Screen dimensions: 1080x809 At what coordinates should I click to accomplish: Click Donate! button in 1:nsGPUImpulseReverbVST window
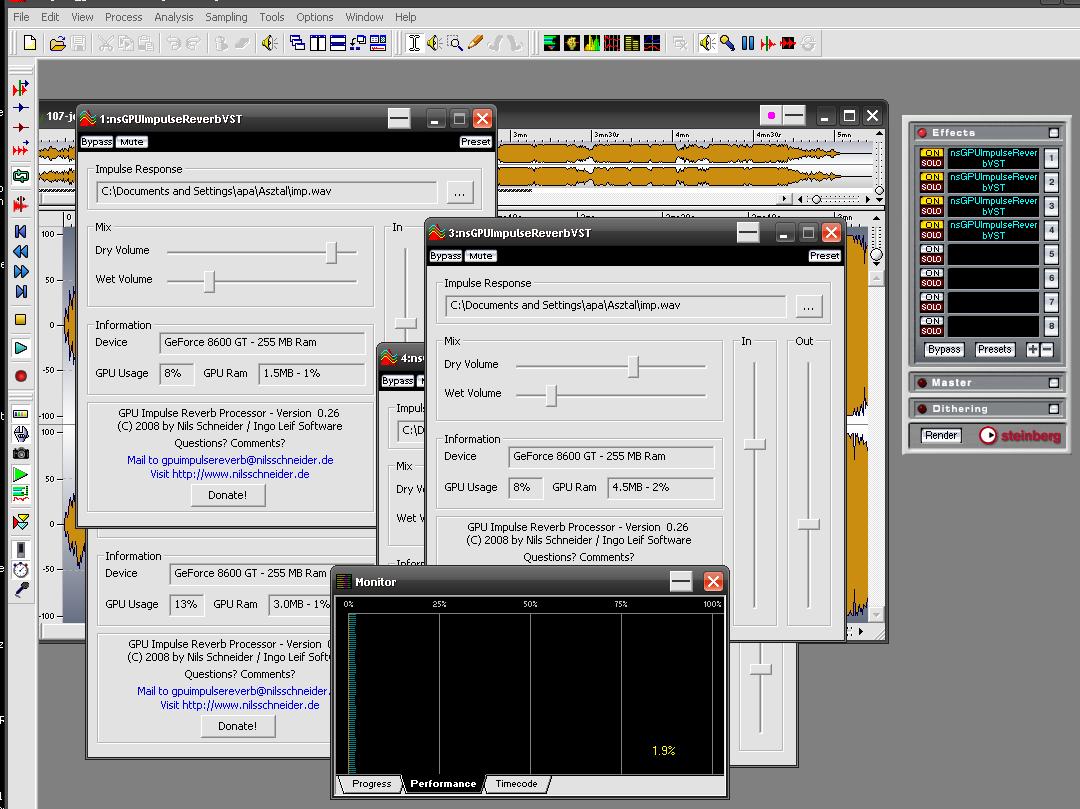[x=227, y=495]
